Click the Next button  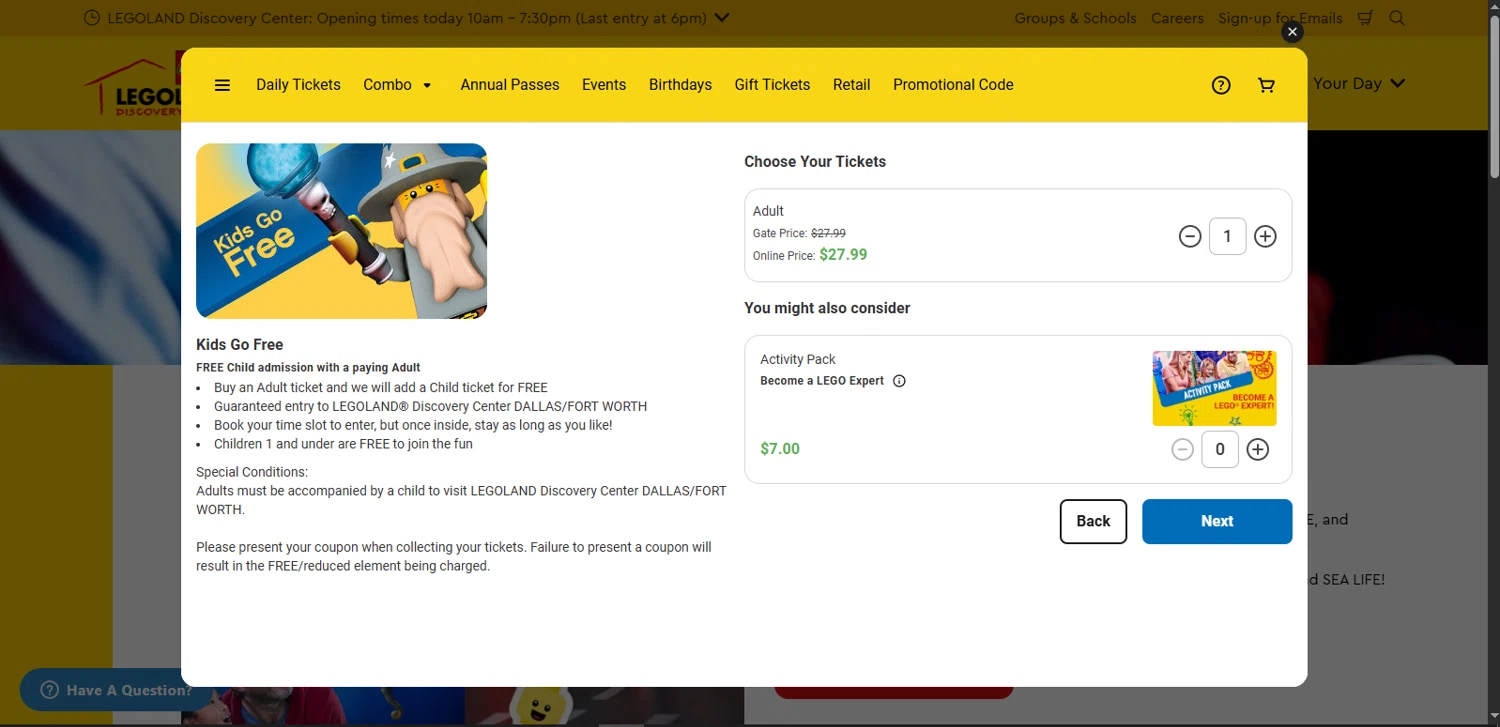tap(1217, 521)
